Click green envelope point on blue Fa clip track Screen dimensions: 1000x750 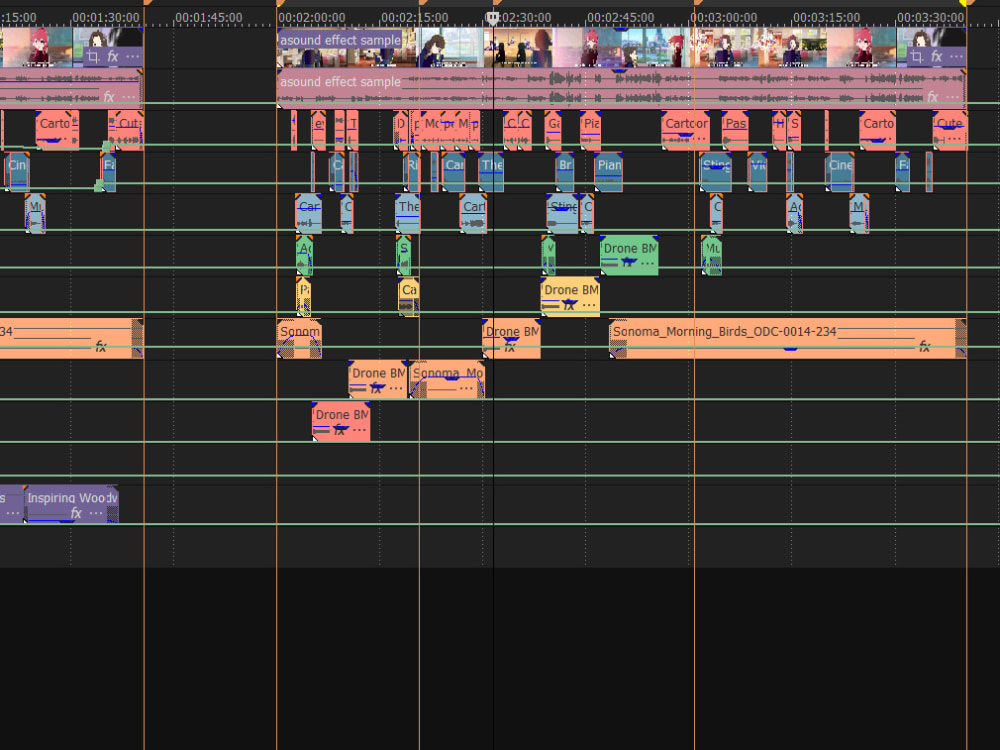pos(99,186)
